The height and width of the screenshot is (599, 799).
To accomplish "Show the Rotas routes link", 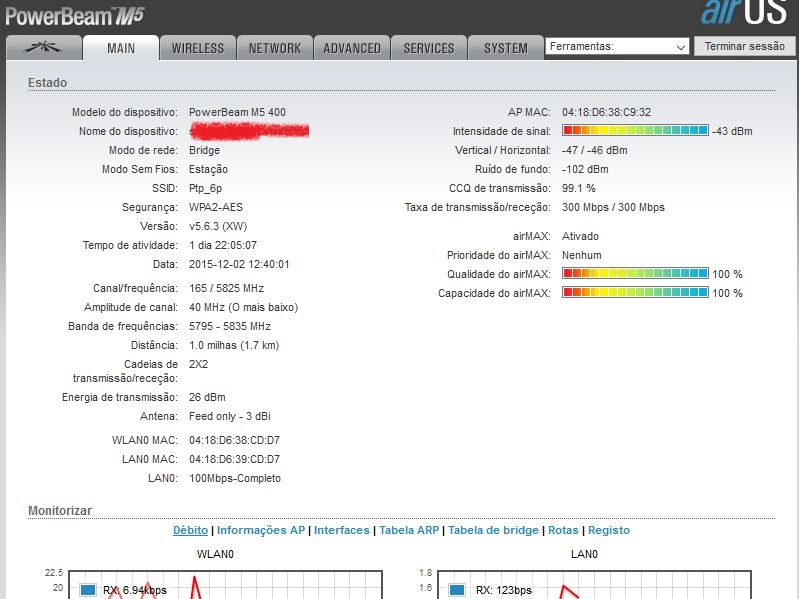I will pyautogui.click(x=563, y=530).
